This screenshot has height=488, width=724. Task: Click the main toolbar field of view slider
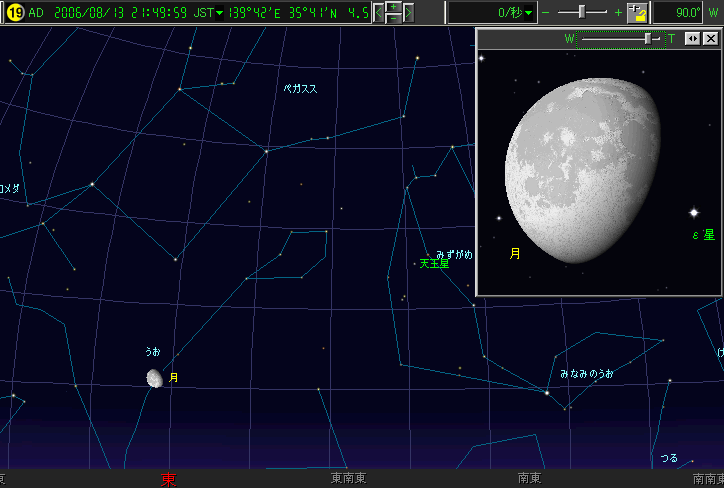click(x=584, y=13)
